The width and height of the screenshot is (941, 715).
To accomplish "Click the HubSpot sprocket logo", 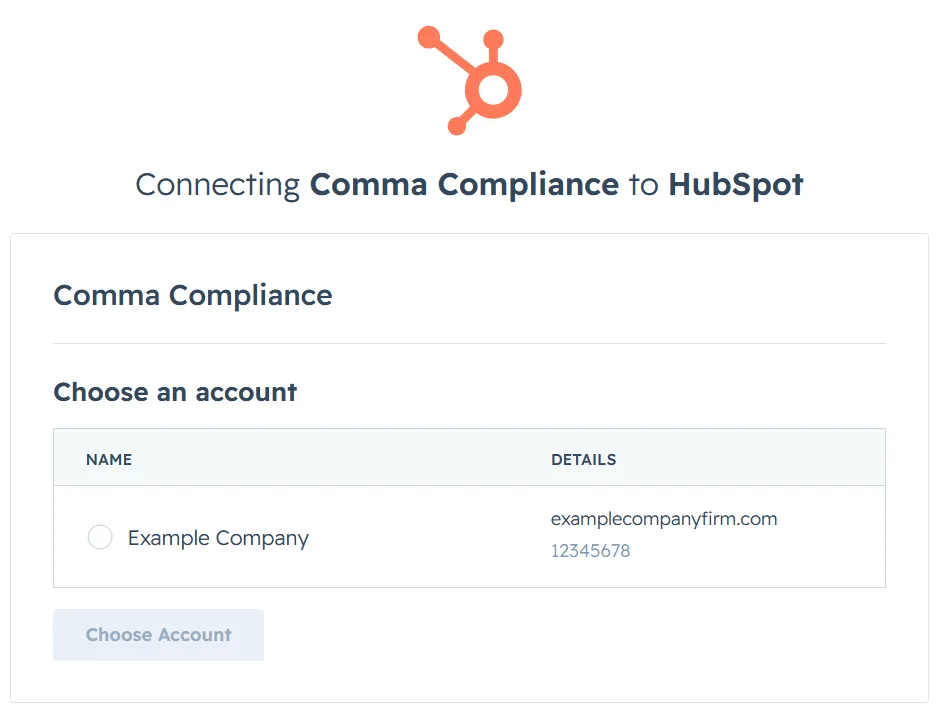I will point(469,80).
